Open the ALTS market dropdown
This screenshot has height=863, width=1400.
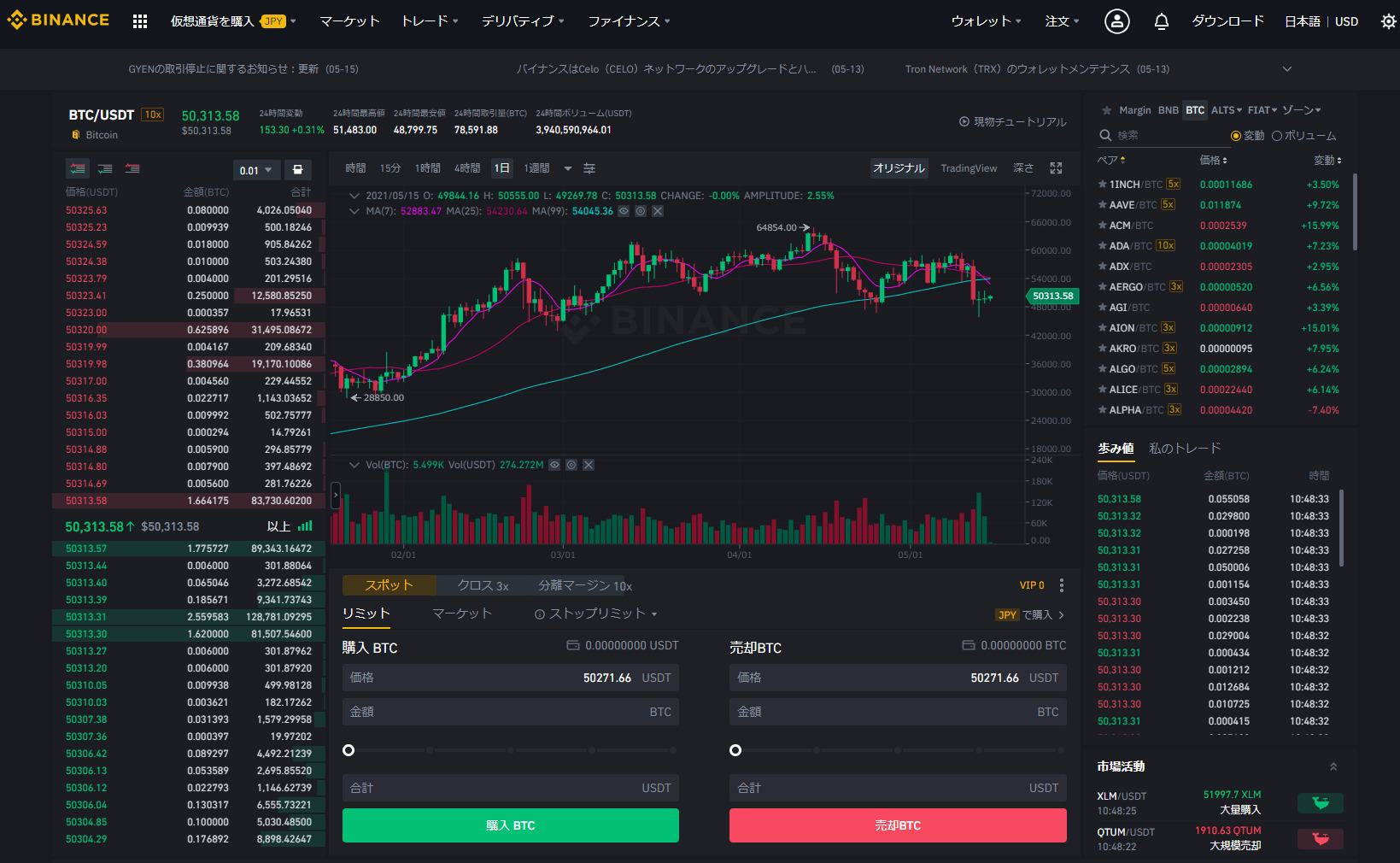(x=1227, y=110)
